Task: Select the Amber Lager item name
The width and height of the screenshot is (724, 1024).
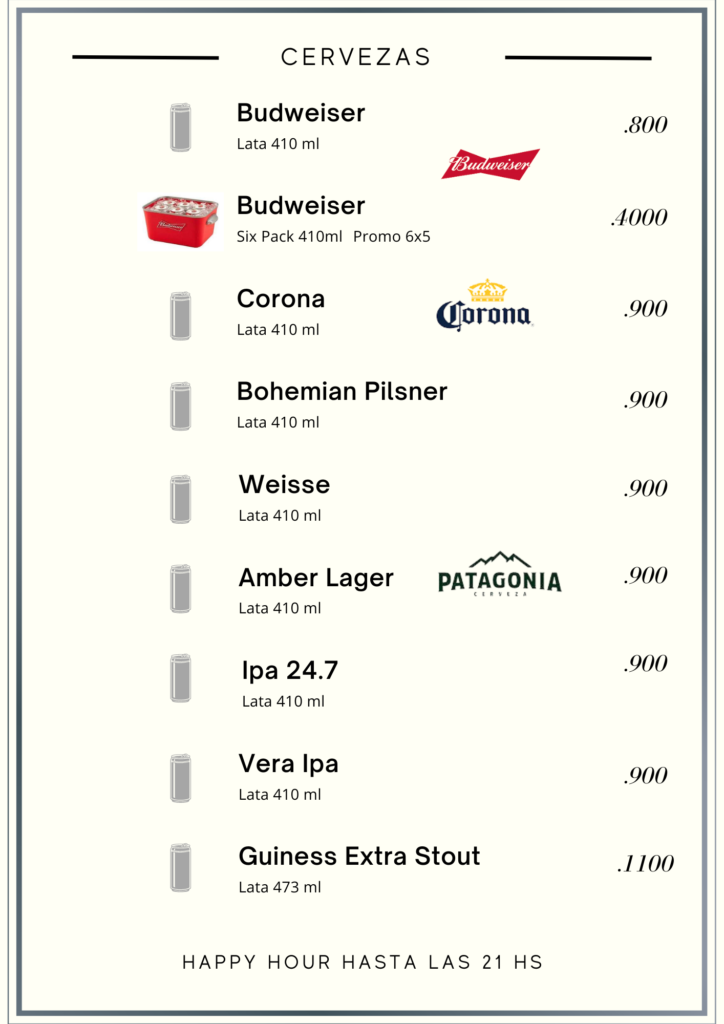Action: coord(316,579)
